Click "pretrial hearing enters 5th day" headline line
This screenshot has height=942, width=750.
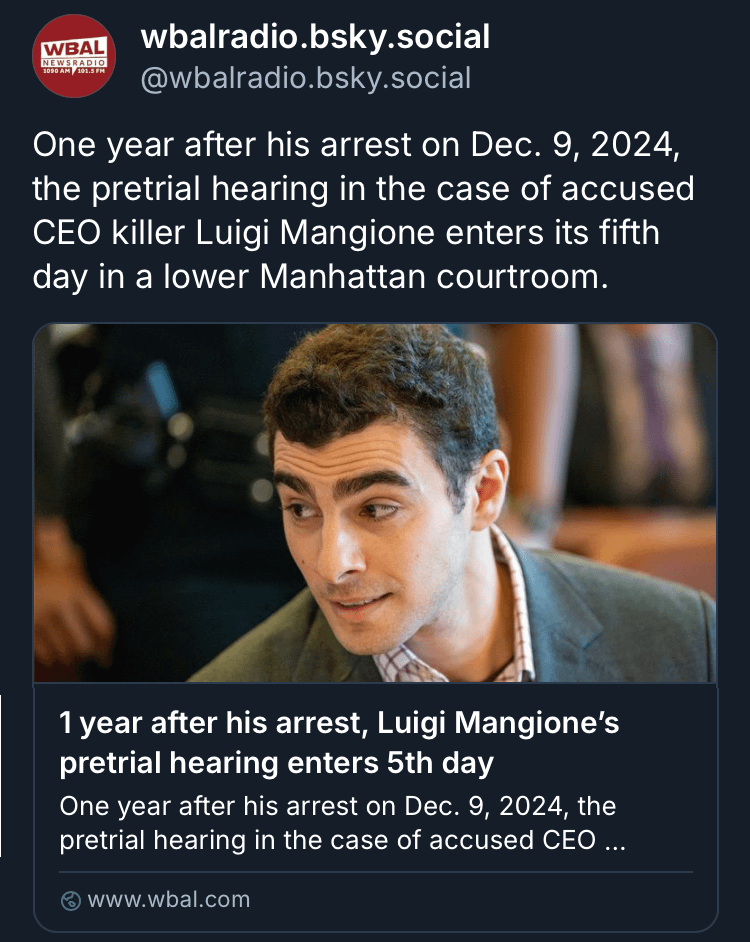[x=277, y=763]
